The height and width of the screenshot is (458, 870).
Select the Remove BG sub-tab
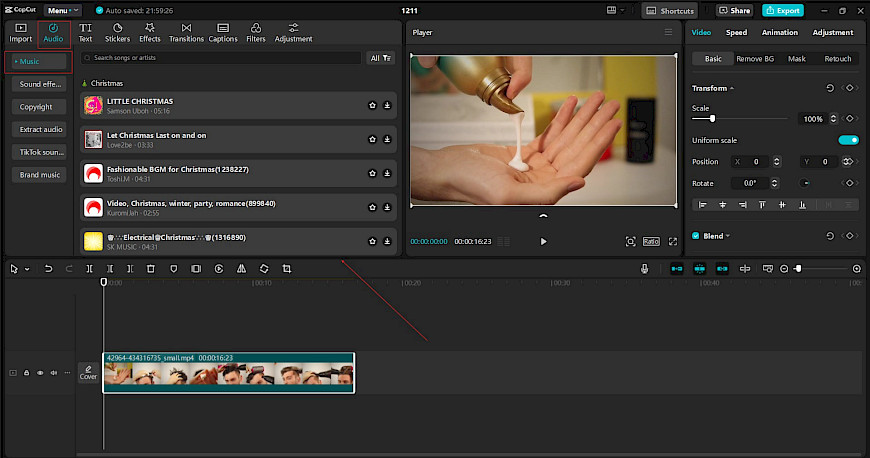(755, 59)
